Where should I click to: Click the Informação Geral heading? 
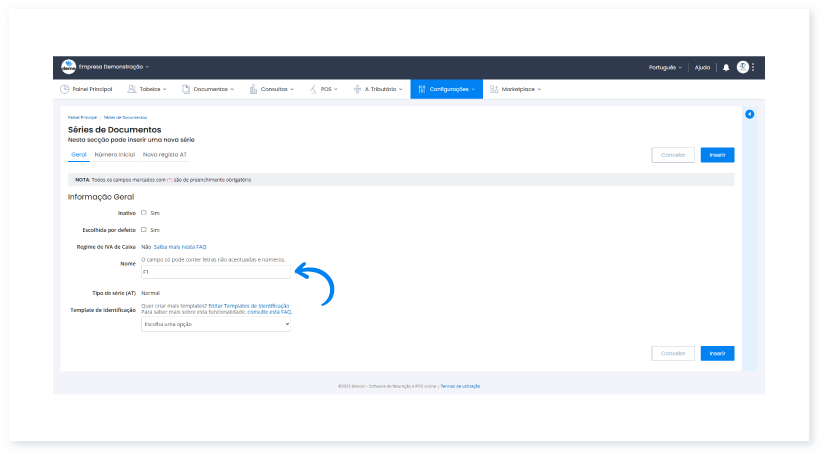(101, 197)
